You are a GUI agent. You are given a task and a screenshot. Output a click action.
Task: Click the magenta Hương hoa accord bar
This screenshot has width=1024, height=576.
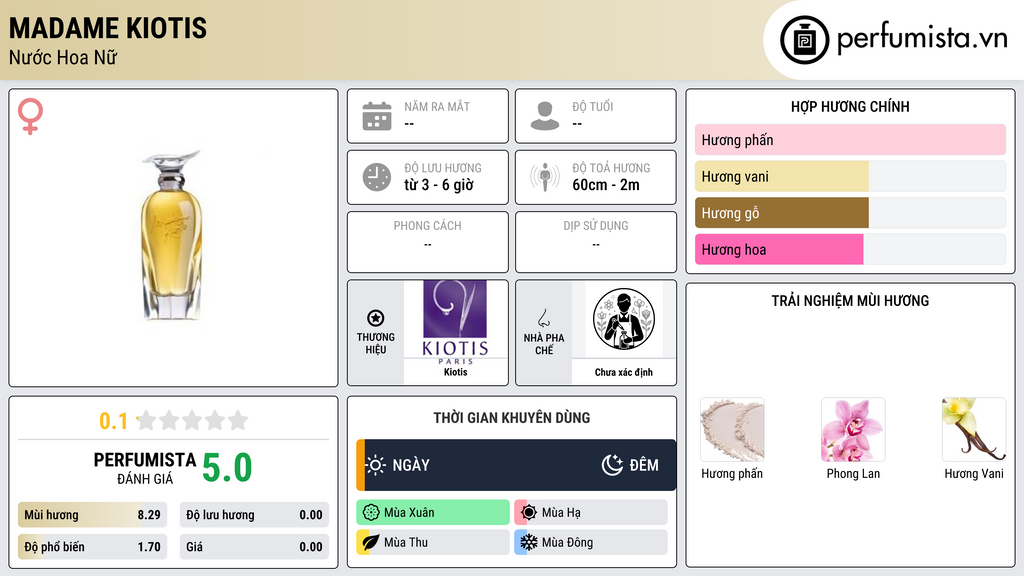(x=779, y=249)
